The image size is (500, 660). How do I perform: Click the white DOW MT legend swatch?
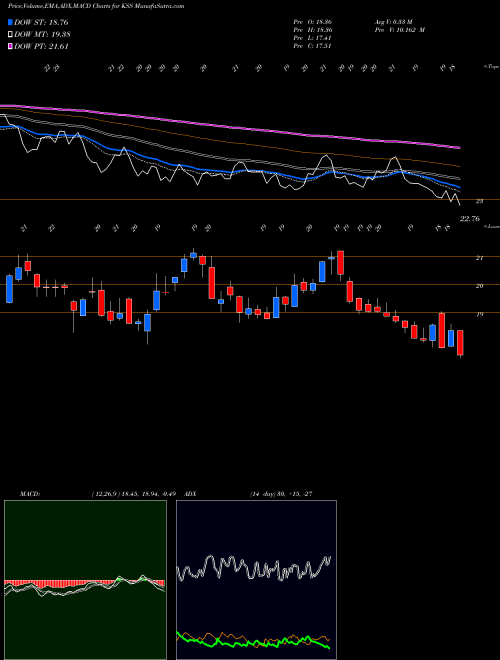point(10,35)
